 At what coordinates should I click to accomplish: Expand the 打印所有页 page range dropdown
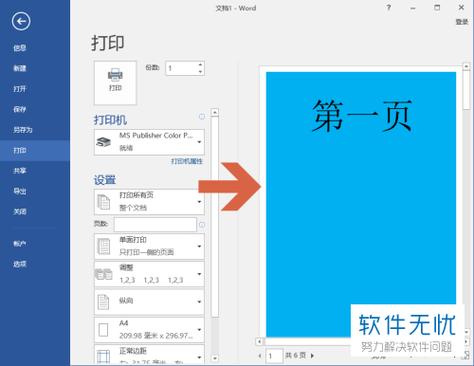[149, 202]
